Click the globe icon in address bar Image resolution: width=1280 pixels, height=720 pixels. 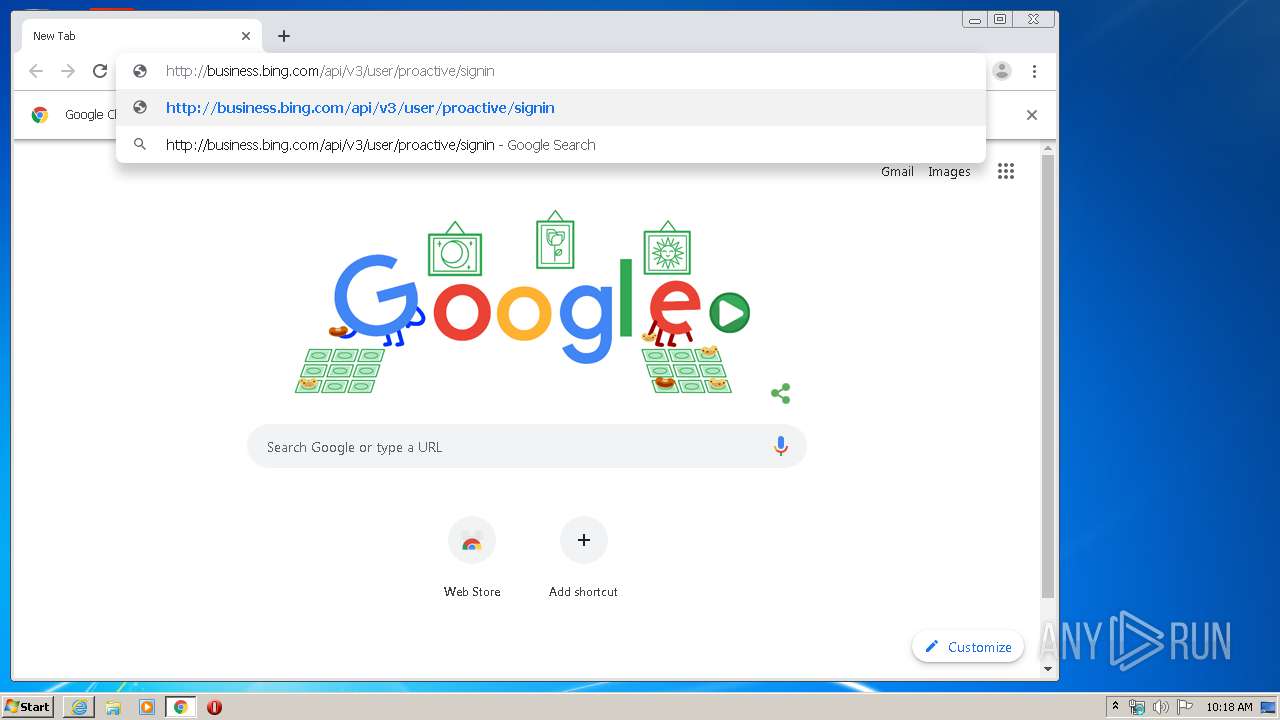click(140, 71)
